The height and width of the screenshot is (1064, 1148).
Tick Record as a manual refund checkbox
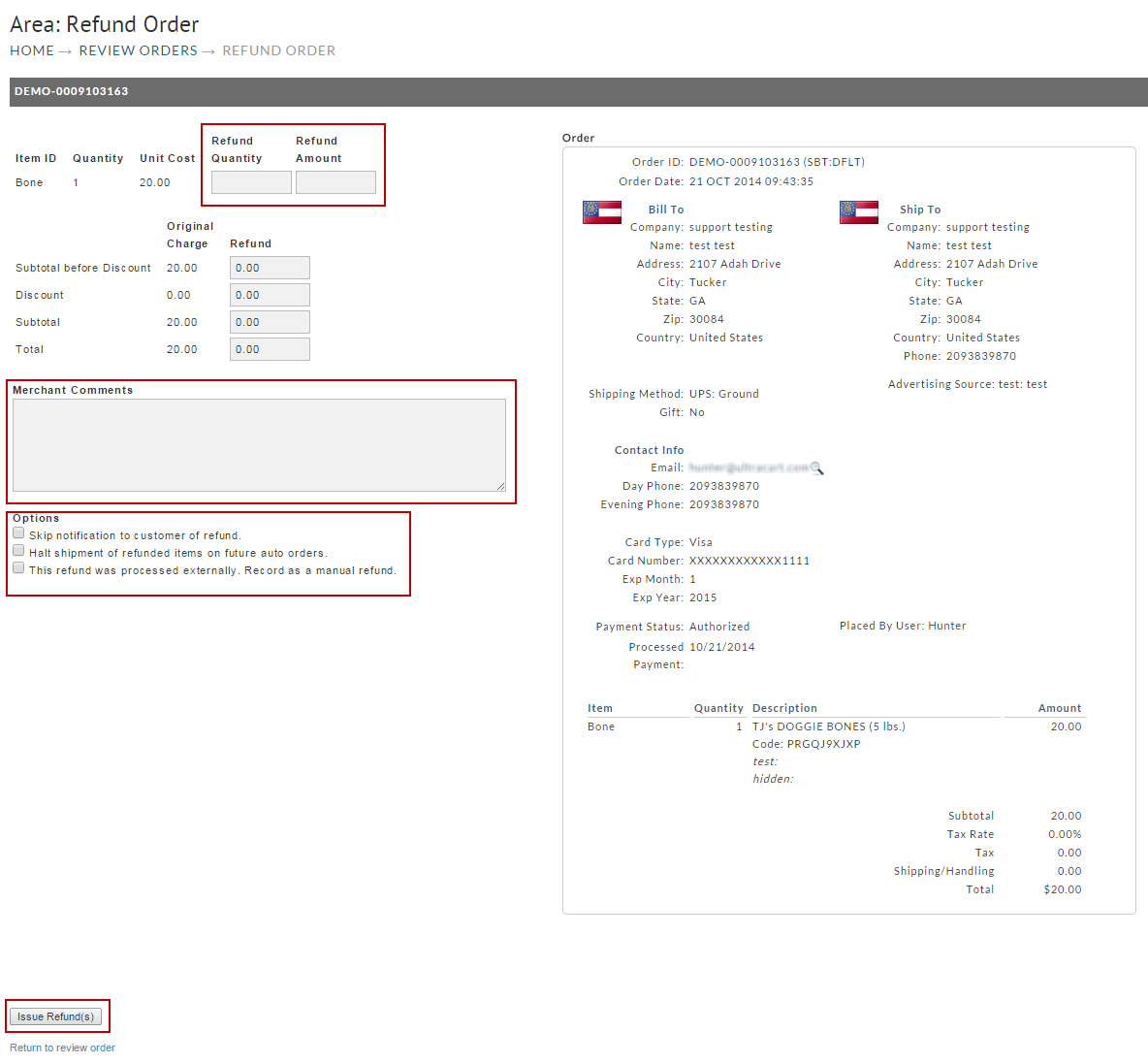click(x=18, y=568)
